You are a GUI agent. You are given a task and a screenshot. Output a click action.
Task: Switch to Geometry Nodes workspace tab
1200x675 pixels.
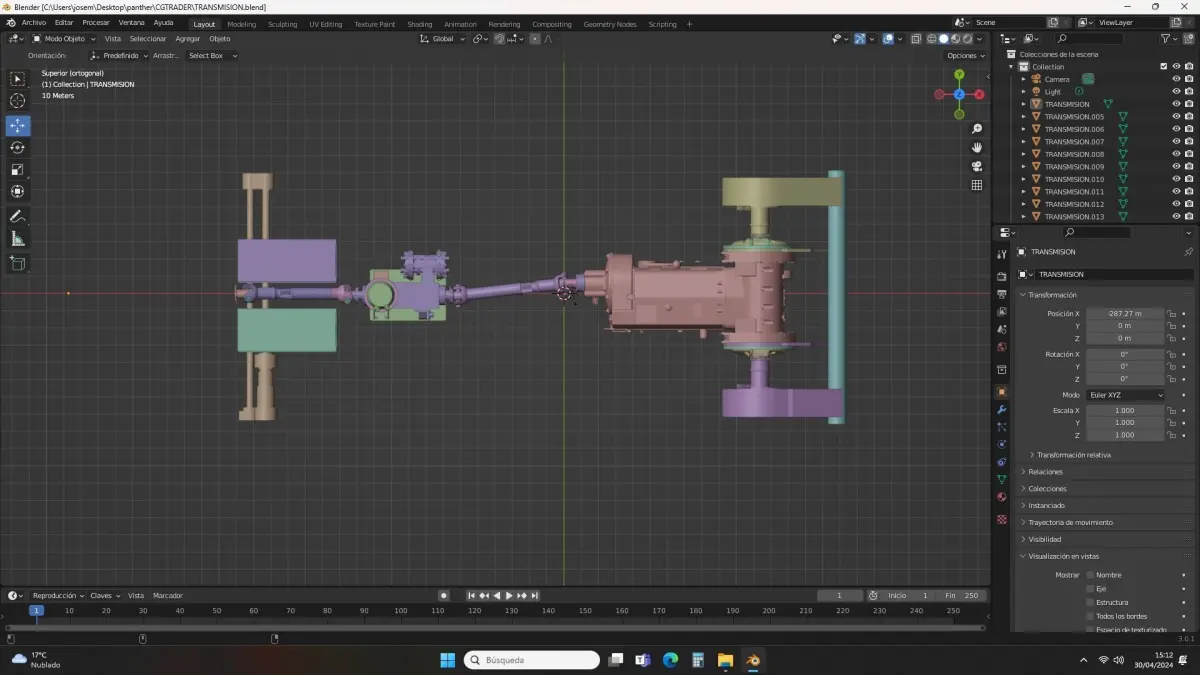[610, 24]
